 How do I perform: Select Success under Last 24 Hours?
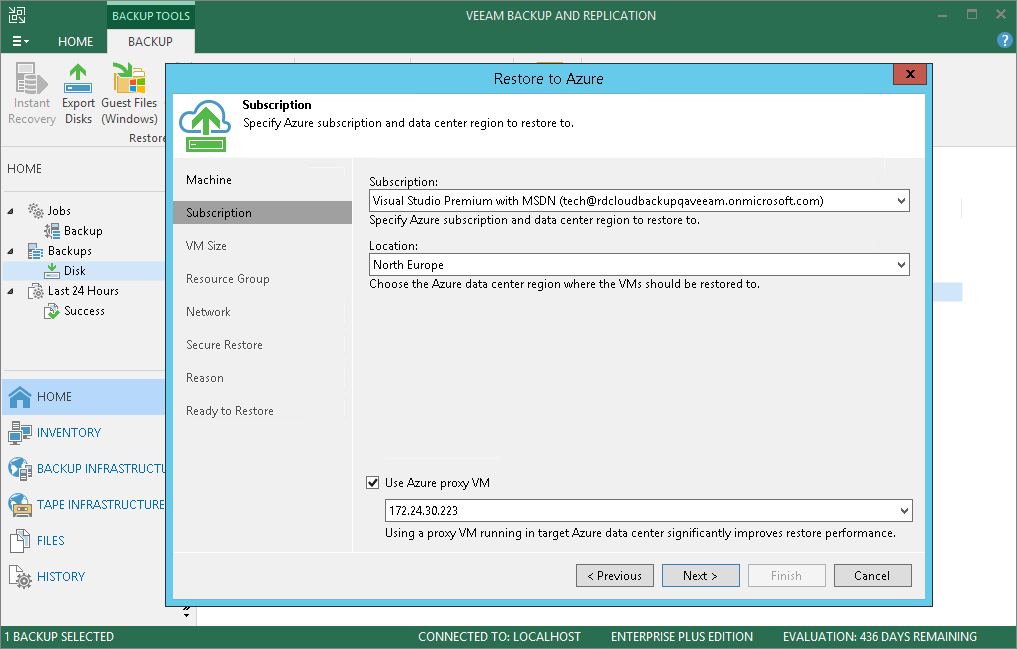tap(84, 311)
